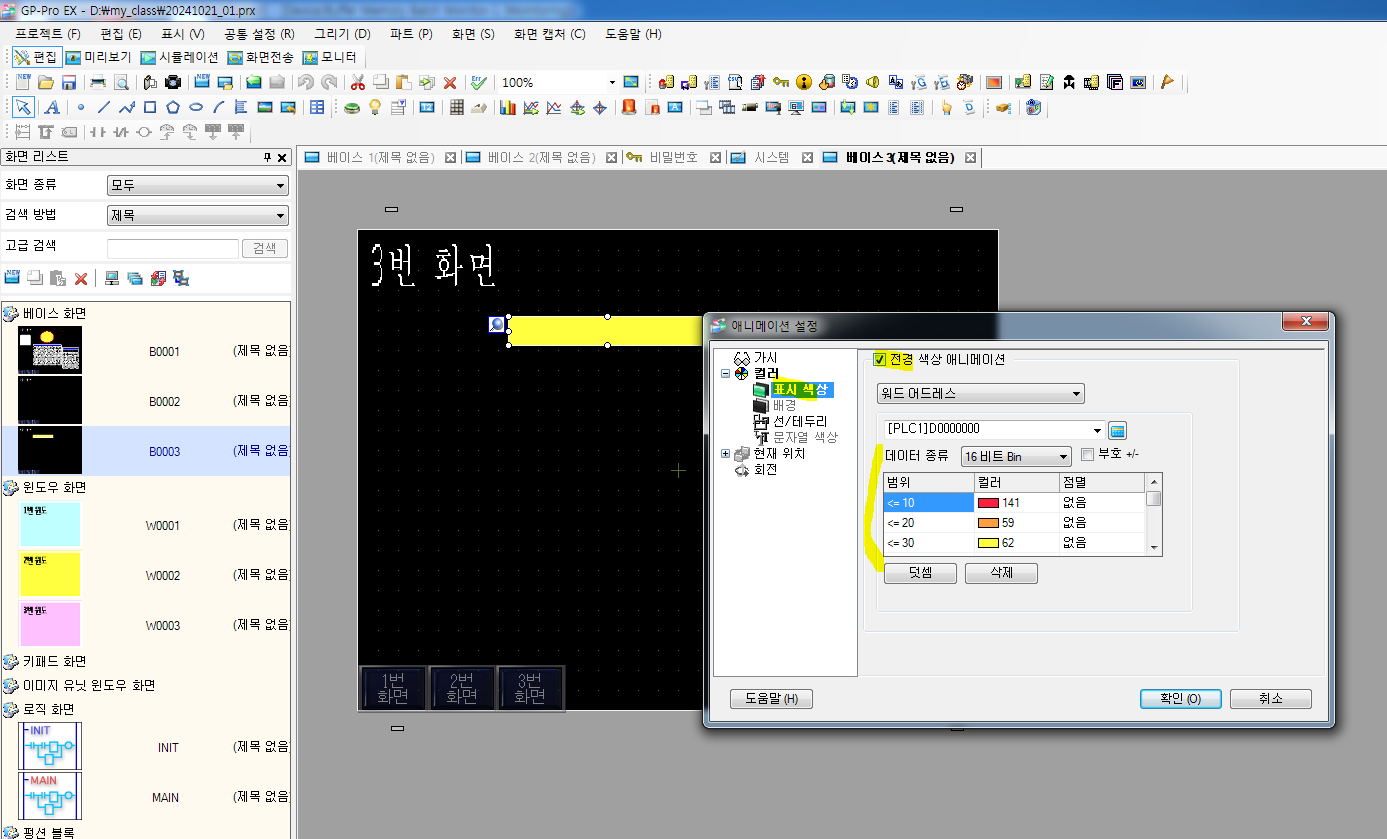This screenshot has height=839, width=1387.
Task: Select the arrow pointer selection tool
Action: click(23, 107)
